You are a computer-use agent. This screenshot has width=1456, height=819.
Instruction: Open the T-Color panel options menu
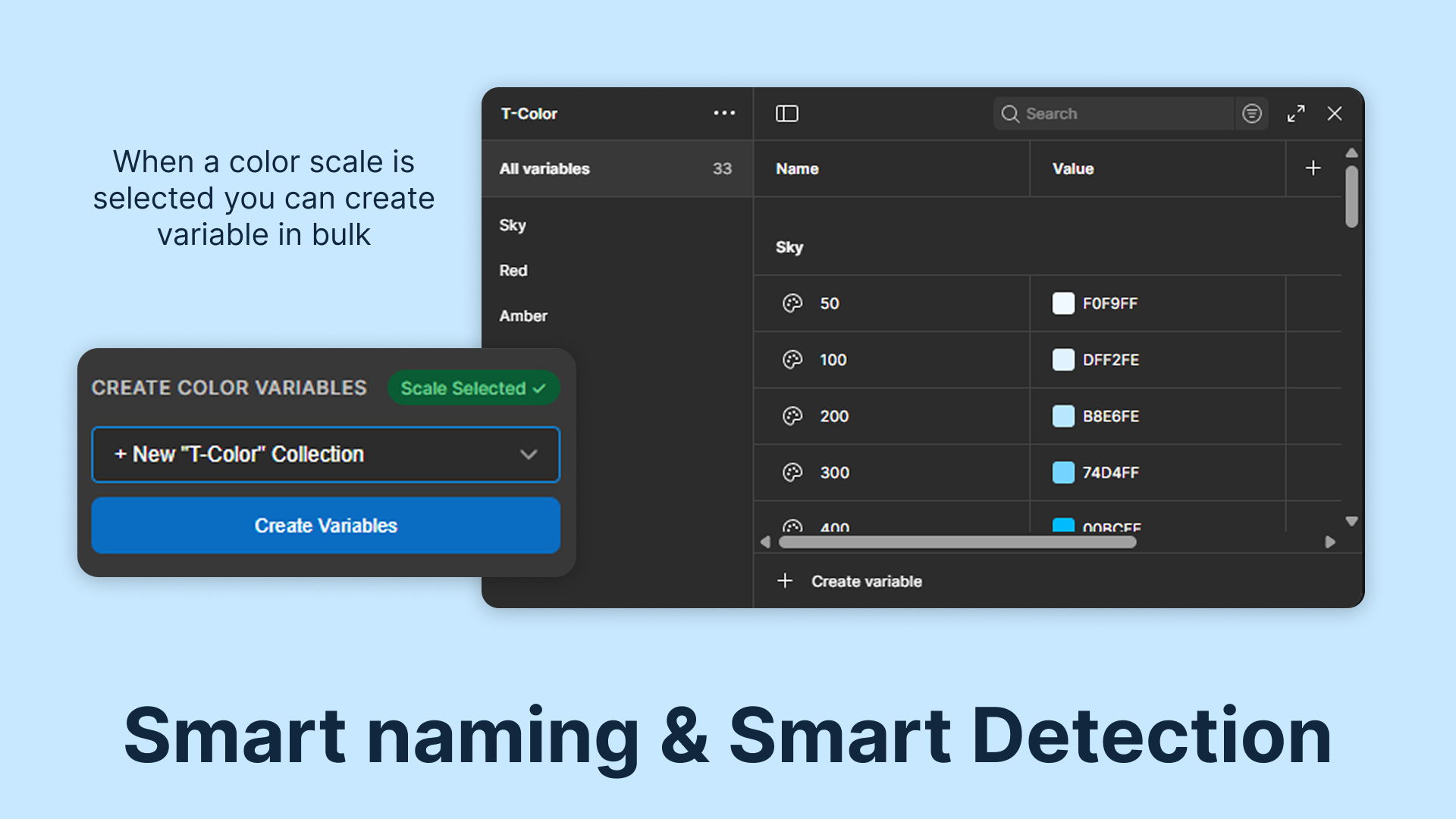pos(723,113)
